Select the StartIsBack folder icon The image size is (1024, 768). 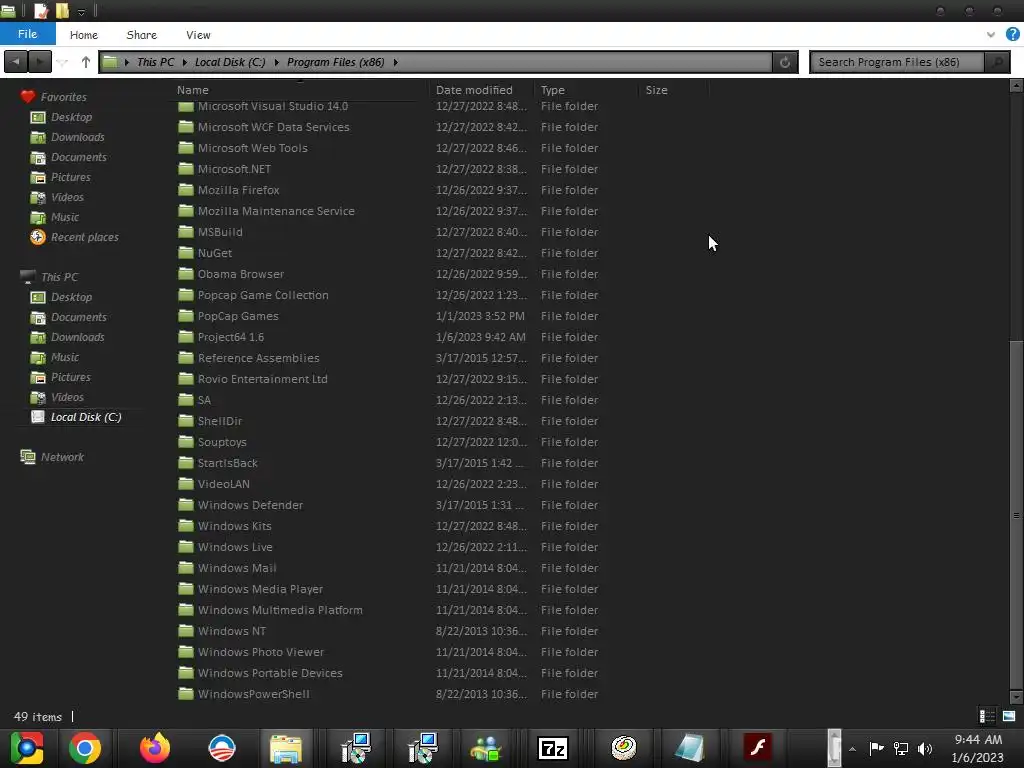tap(186, 463)
